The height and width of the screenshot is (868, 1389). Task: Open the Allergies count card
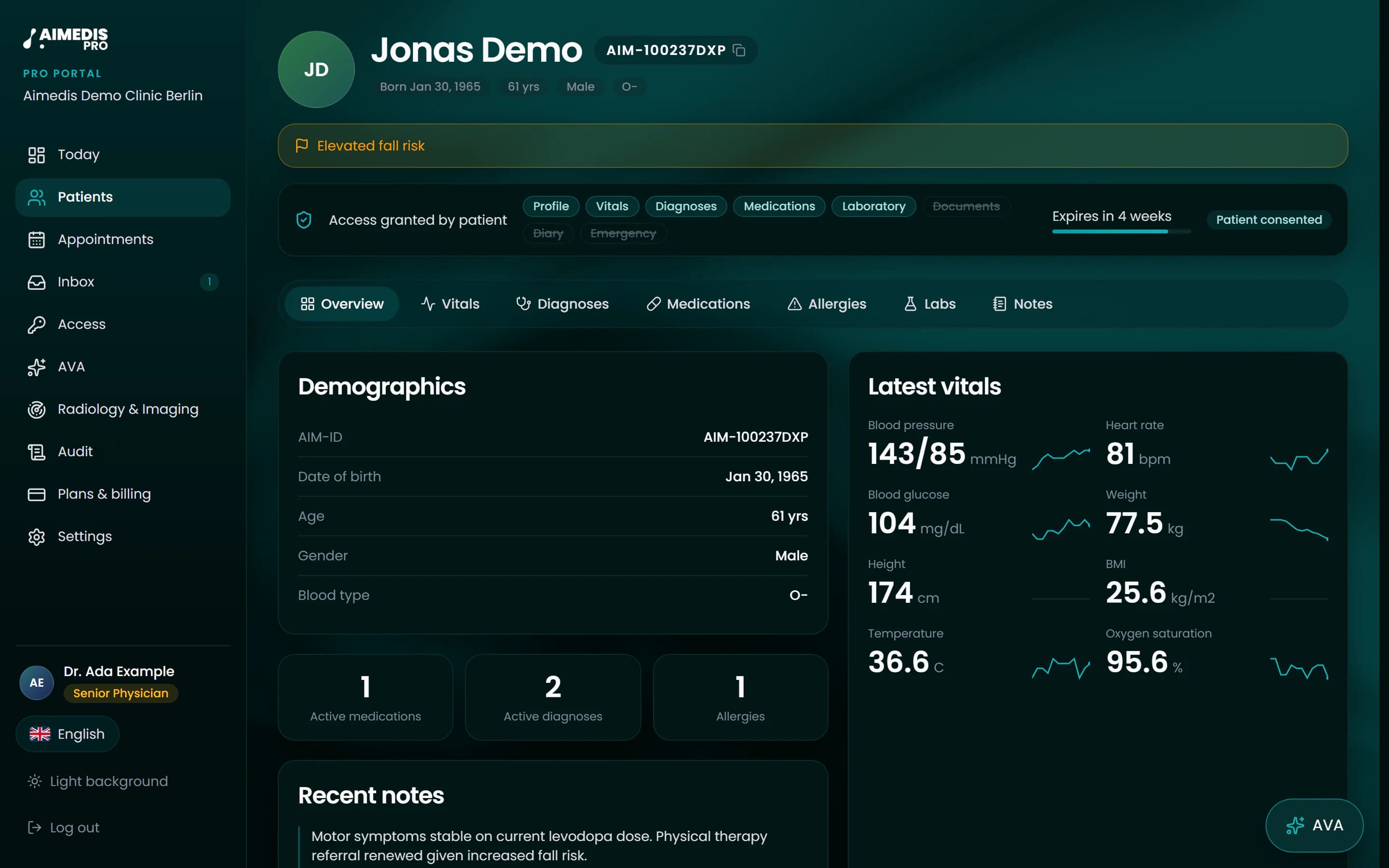740,697
